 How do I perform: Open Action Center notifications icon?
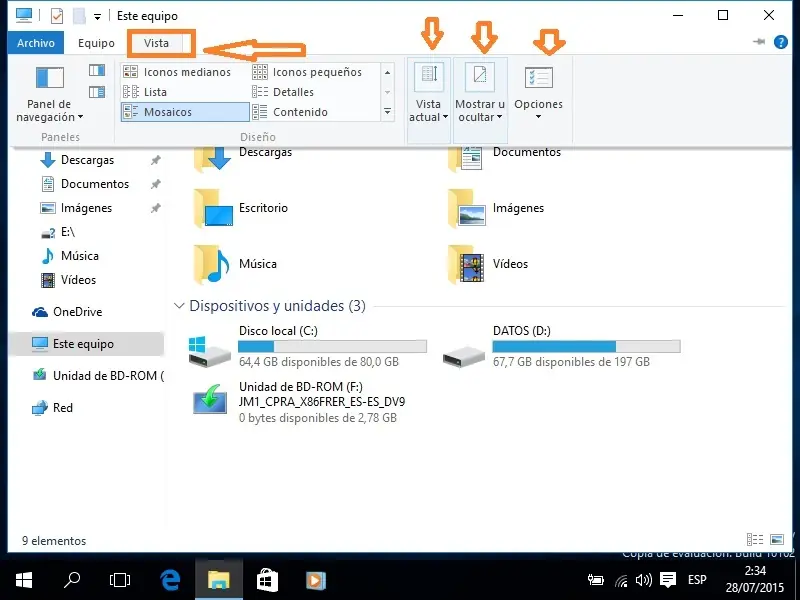tap(668, 580)
